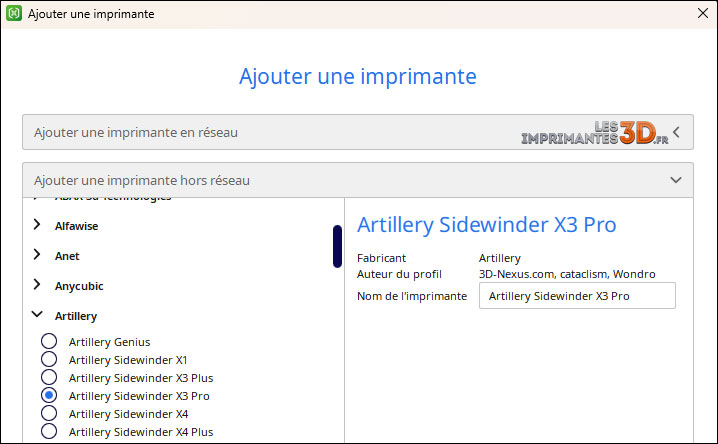Select the Artillery Sidewinder X3 Plus radio button
718x444 pixels.
tap(49, 377)
